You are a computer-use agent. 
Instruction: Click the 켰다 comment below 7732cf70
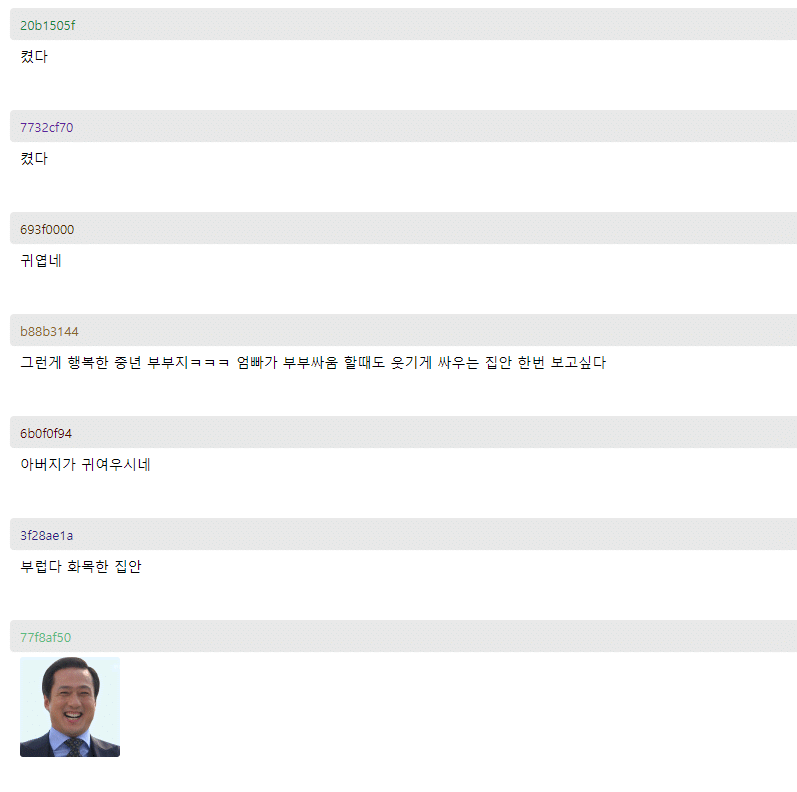coord(34,159)
